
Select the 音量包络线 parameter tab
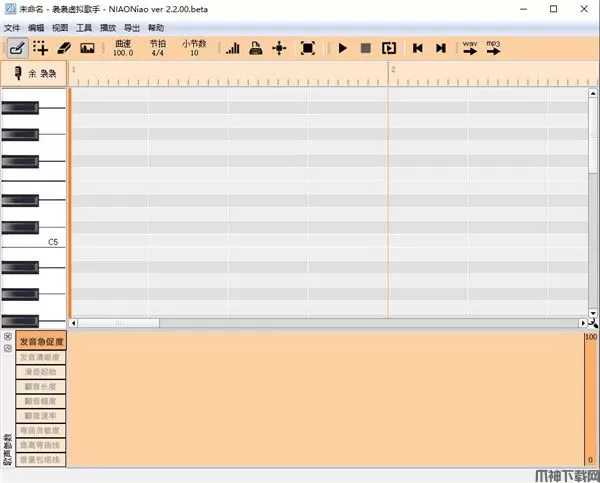tap(41, 459)
